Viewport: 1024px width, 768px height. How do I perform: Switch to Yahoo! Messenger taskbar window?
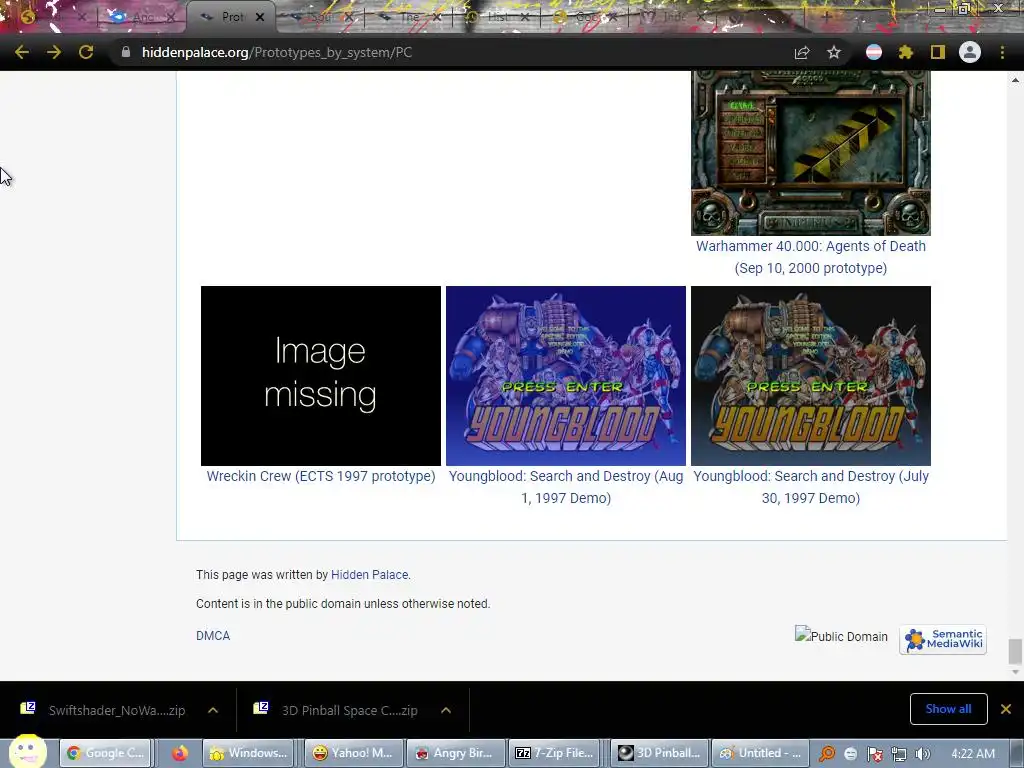point(353,753)
